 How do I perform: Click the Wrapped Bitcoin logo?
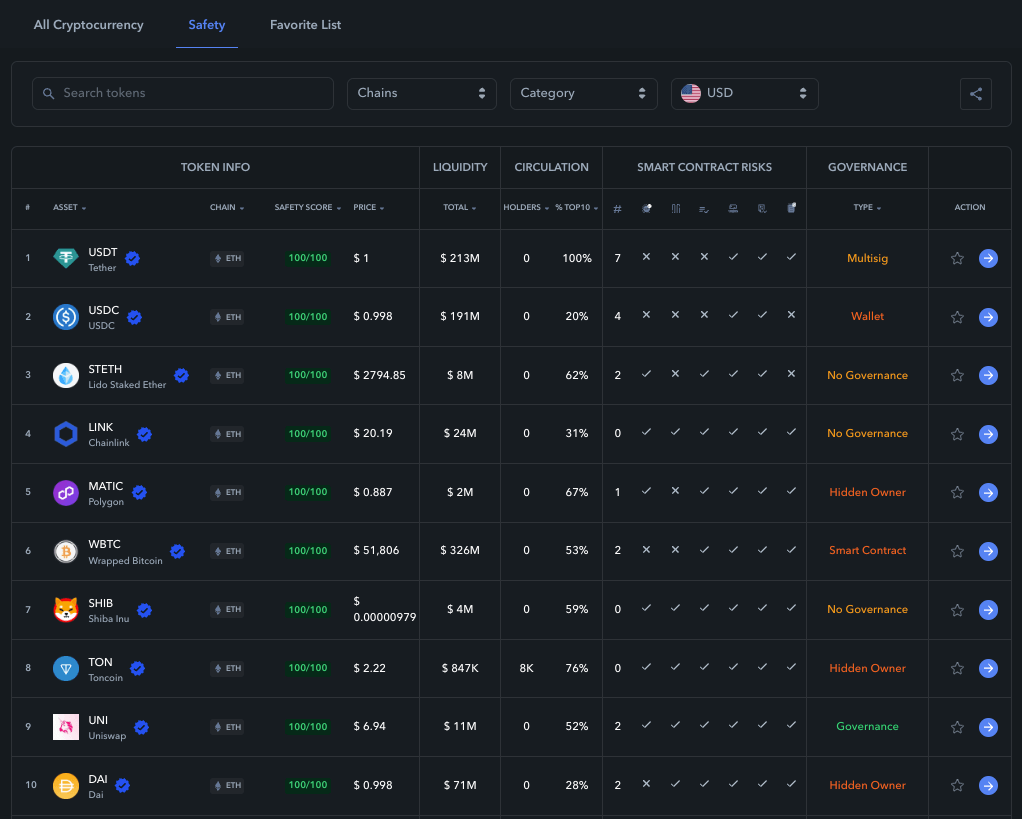pos(66,551)
